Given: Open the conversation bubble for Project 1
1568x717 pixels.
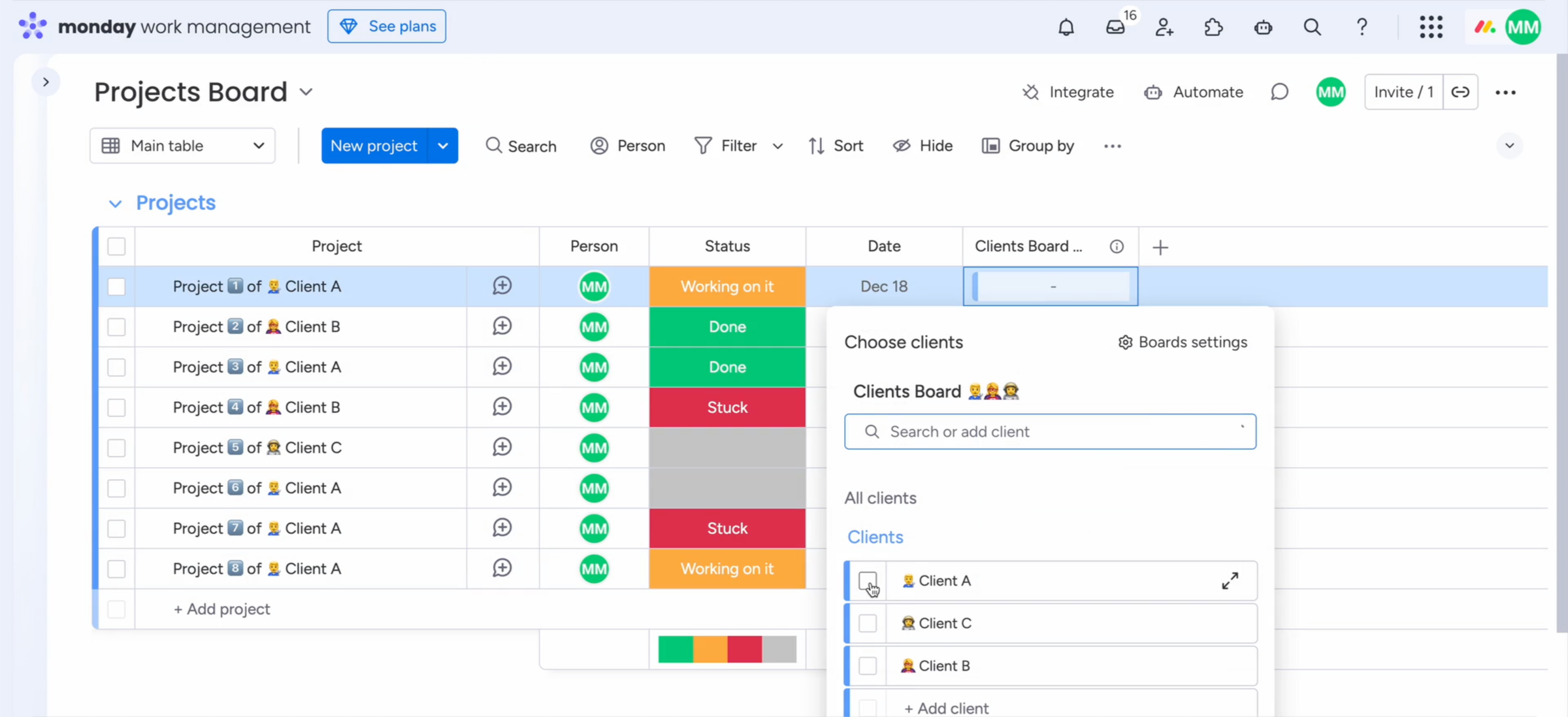Looking at the screenshot, I should [x=502, y=286].
